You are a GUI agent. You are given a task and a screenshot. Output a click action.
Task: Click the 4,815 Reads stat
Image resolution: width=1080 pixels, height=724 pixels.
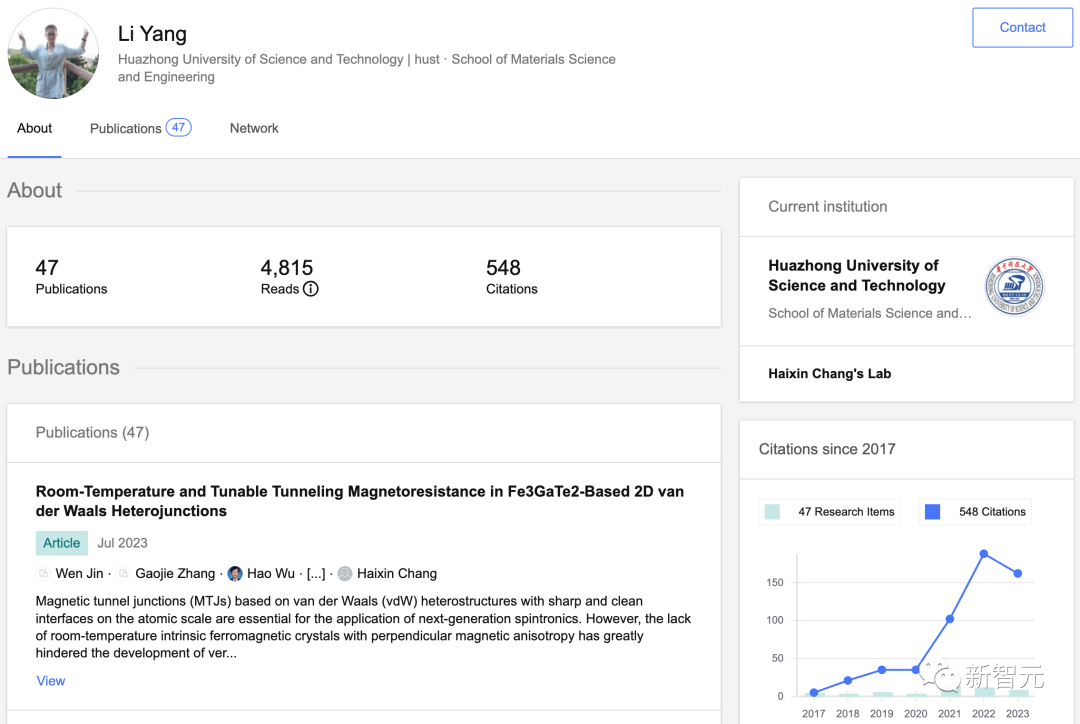289,277
